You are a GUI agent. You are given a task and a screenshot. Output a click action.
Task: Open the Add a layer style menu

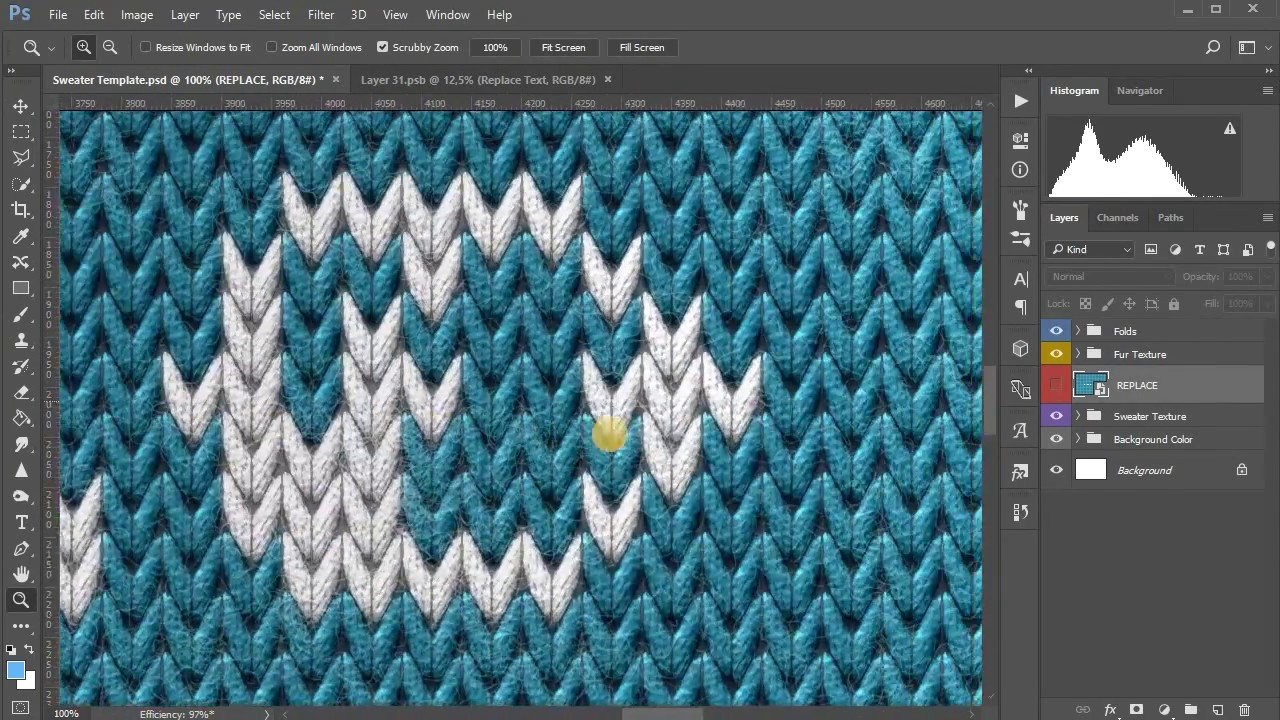click(x=1110, y=710)
